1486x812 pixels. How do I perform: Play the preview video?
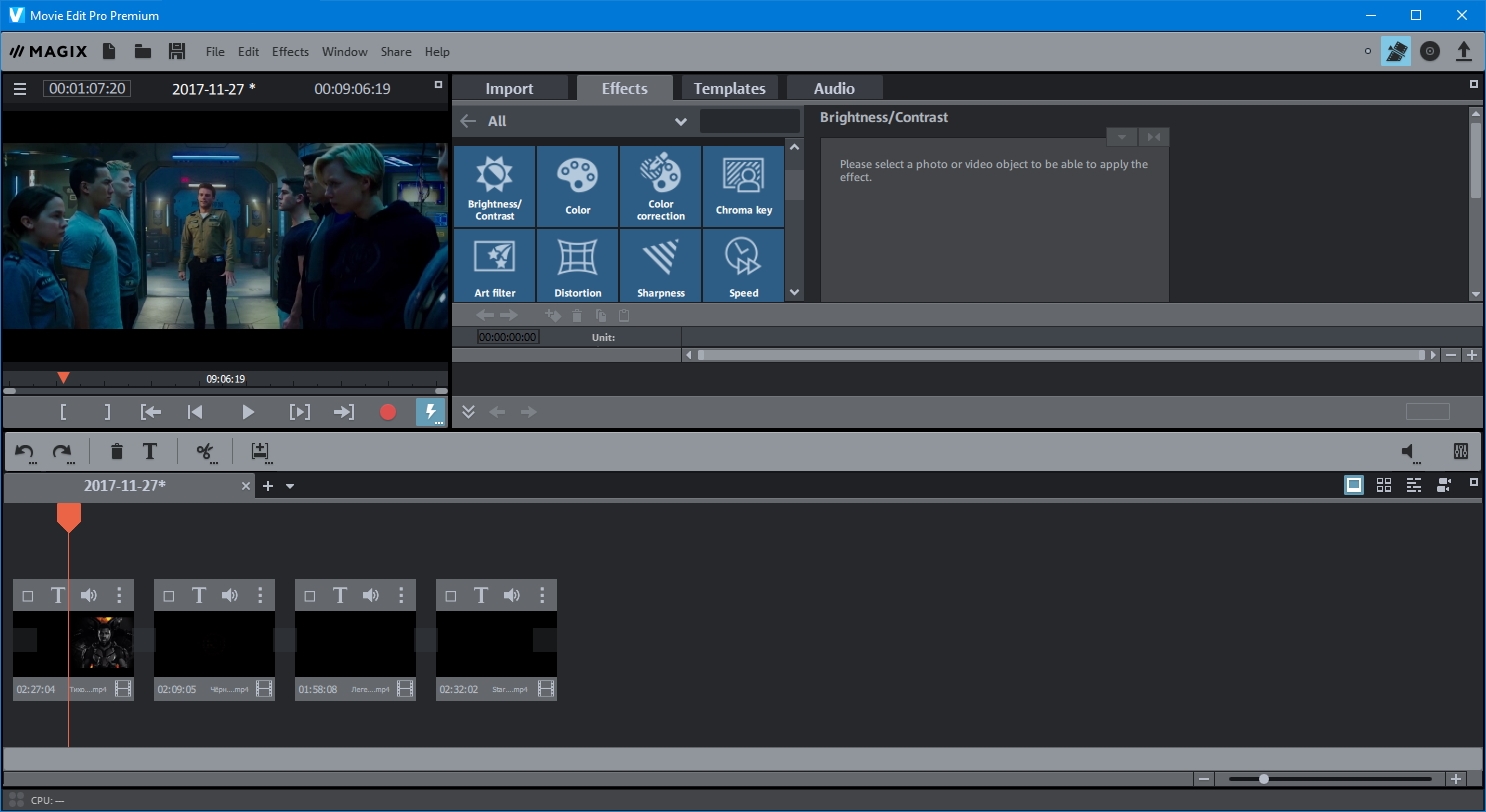click(x=248, y=412)
